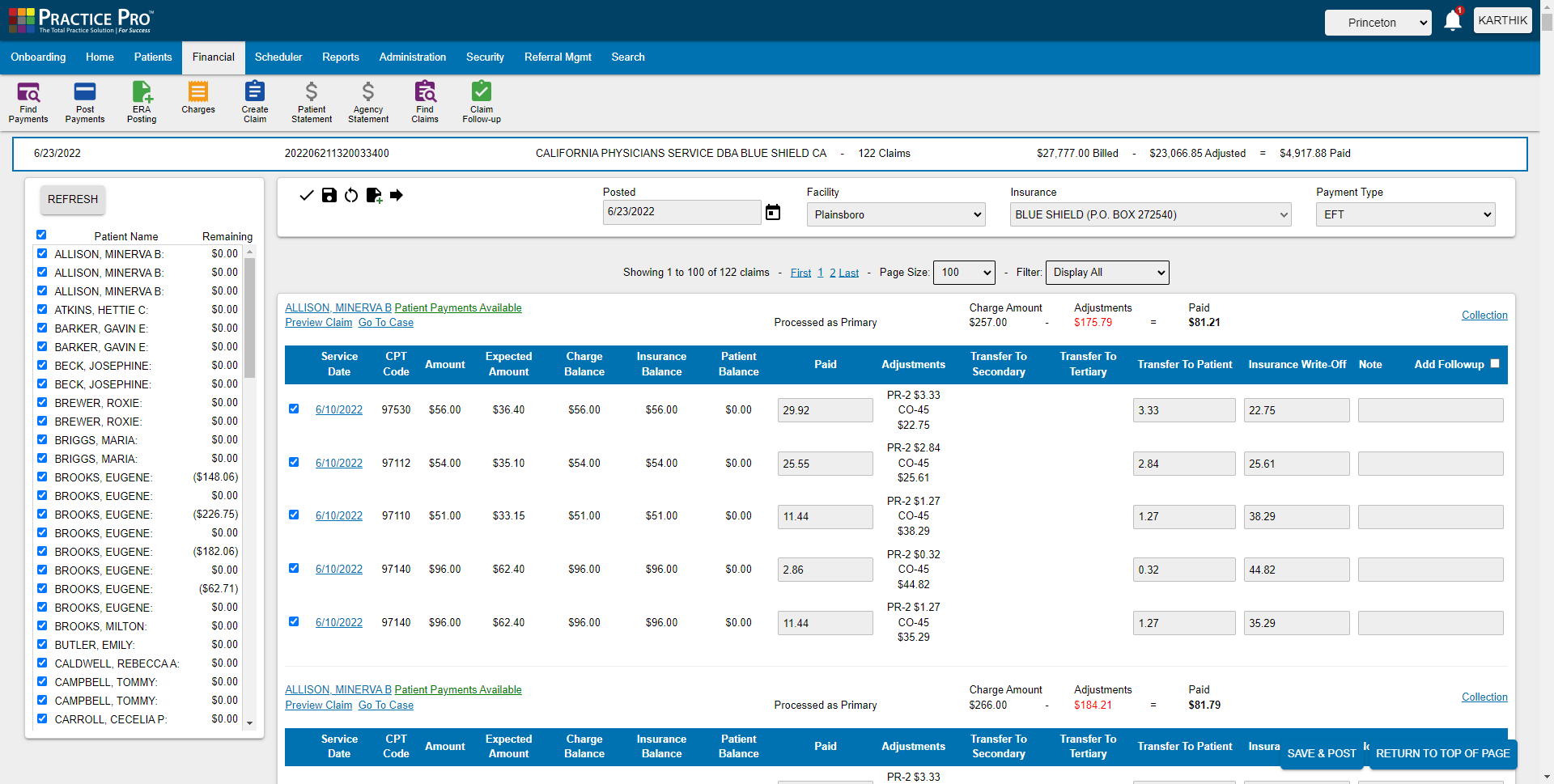Open the Create Claim tool
Viewport: 1554px width, 784px height.
pos(254,101)
